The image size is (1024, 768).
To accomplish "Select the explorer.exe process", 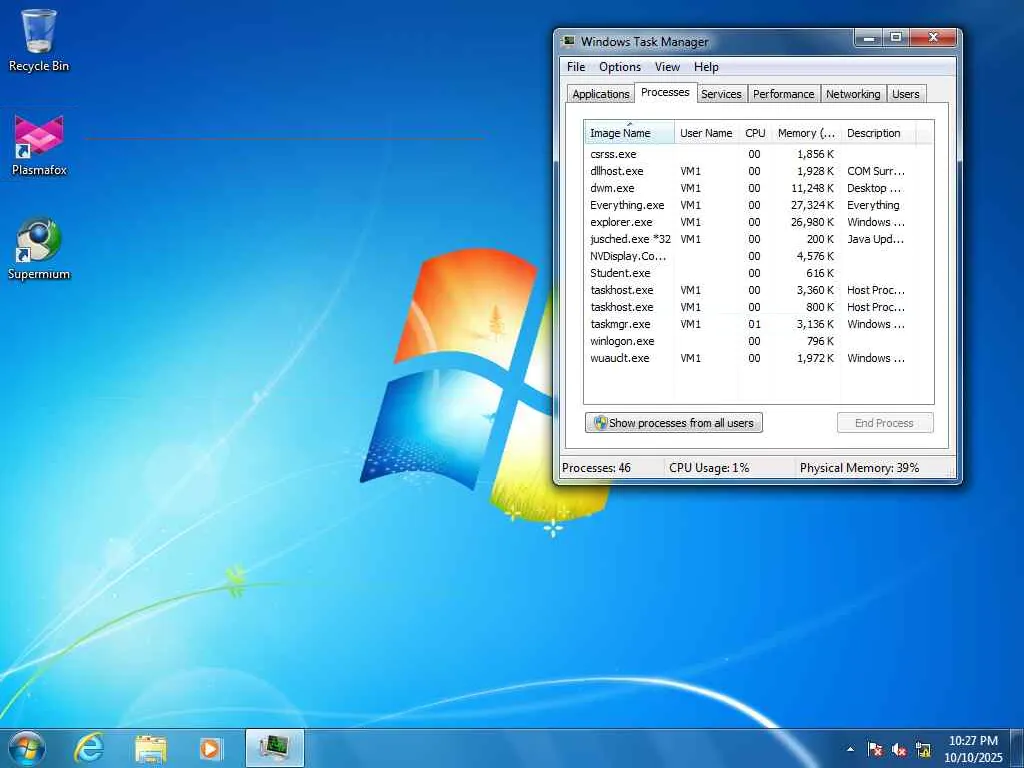I will (759, 222).
